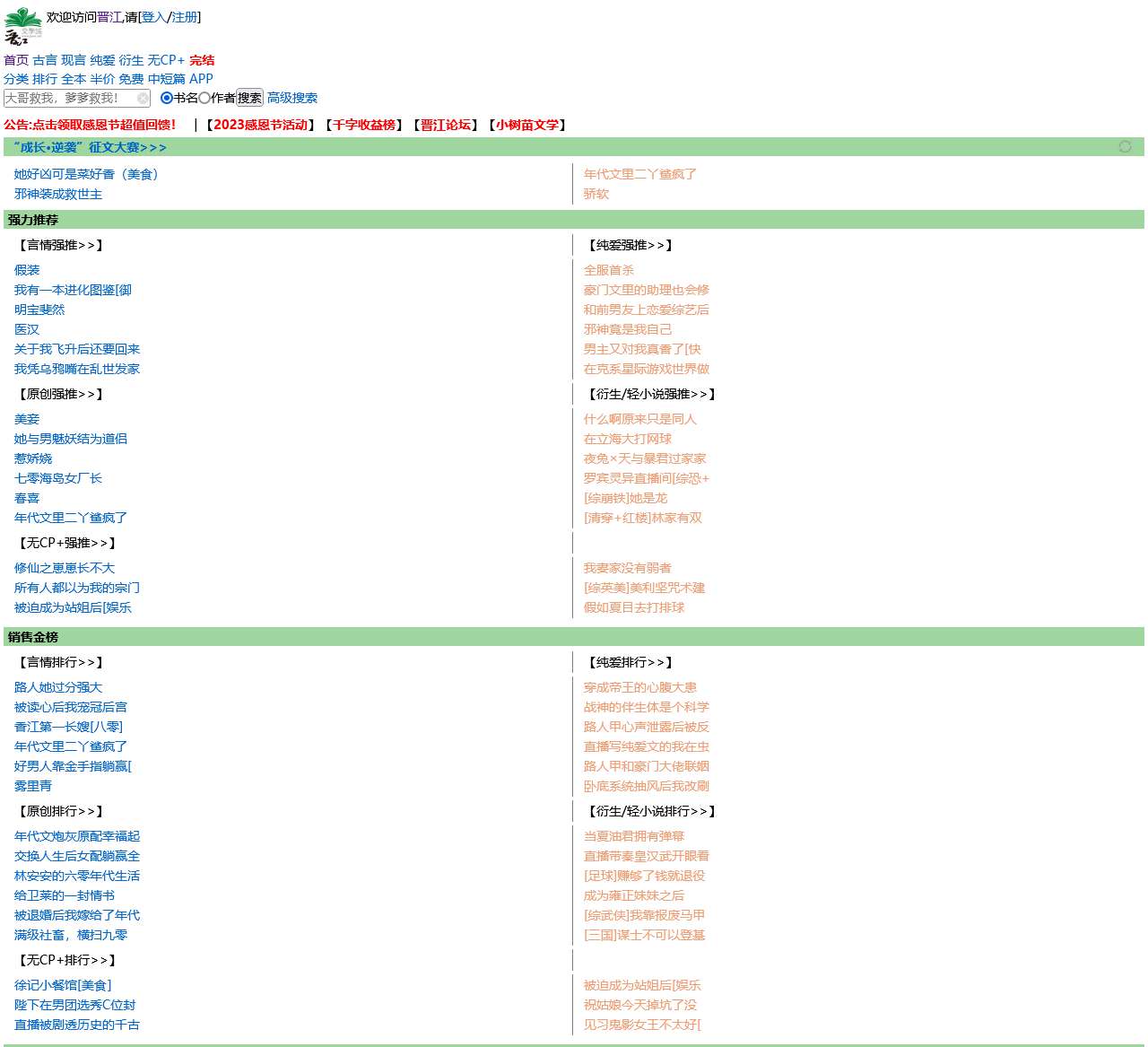Select the 书名 radio button
This screenshot has width=1148, height=1047.
pyautogui.click(x=166, y=98)
